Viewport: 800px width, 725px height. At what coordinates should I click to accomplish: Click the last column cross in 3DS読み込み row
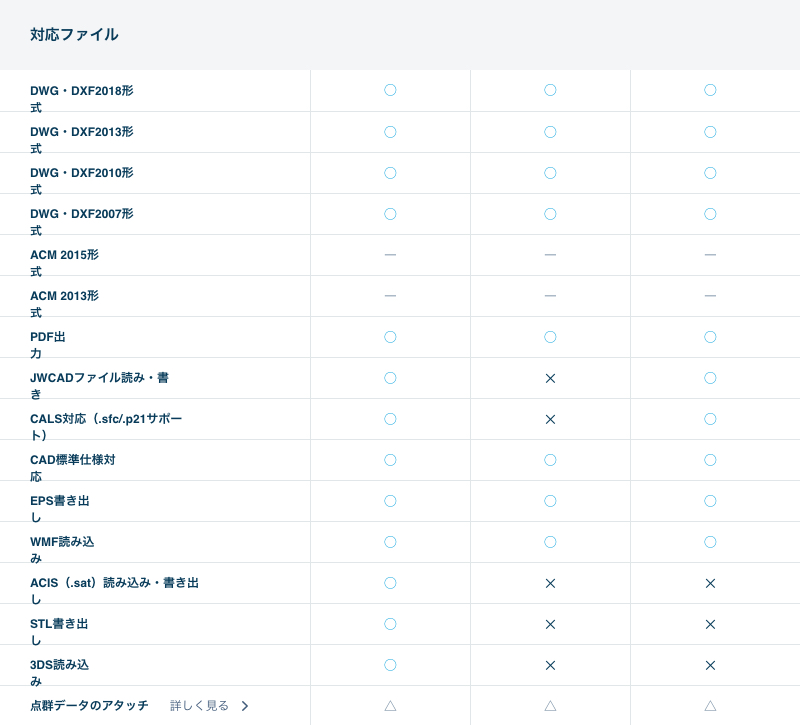(710, 665)
